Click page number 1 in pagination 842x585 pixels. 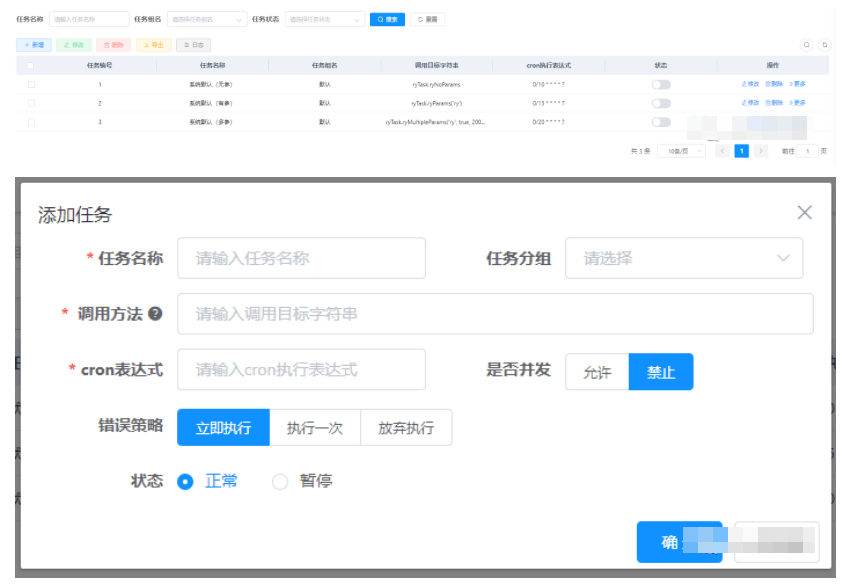(742, 151)
